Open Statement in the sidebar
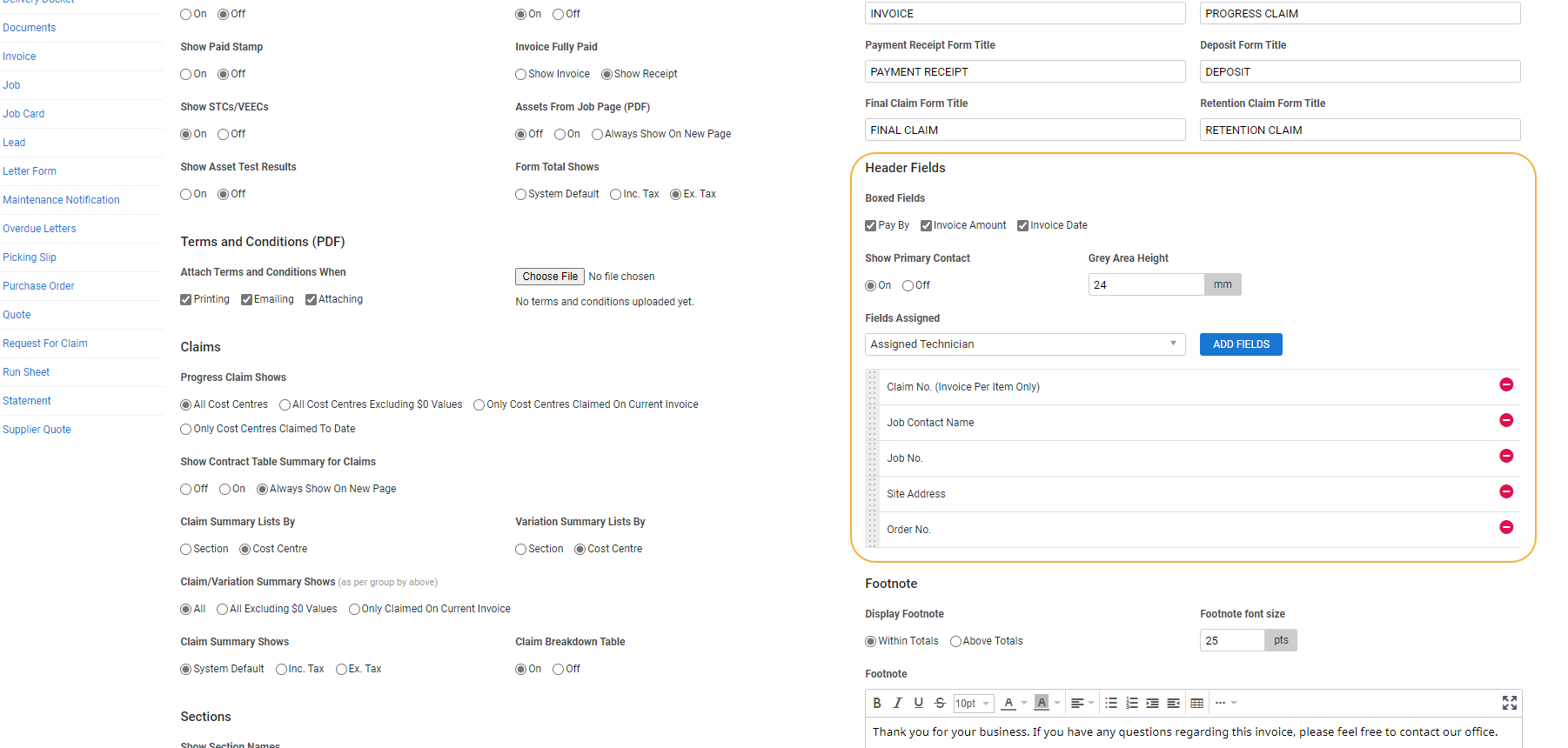This screenshot has width=1568, height=748. [27, 401]
